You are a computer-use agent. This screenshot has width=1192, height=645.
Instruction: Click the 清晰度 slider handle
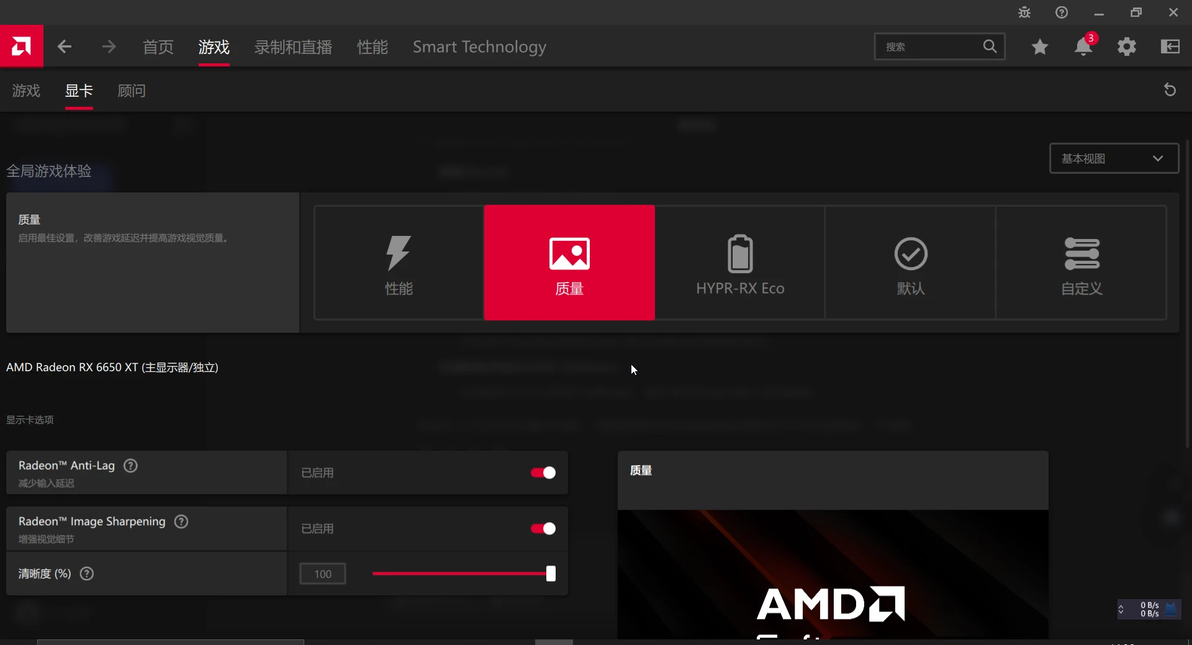(550, 574)
